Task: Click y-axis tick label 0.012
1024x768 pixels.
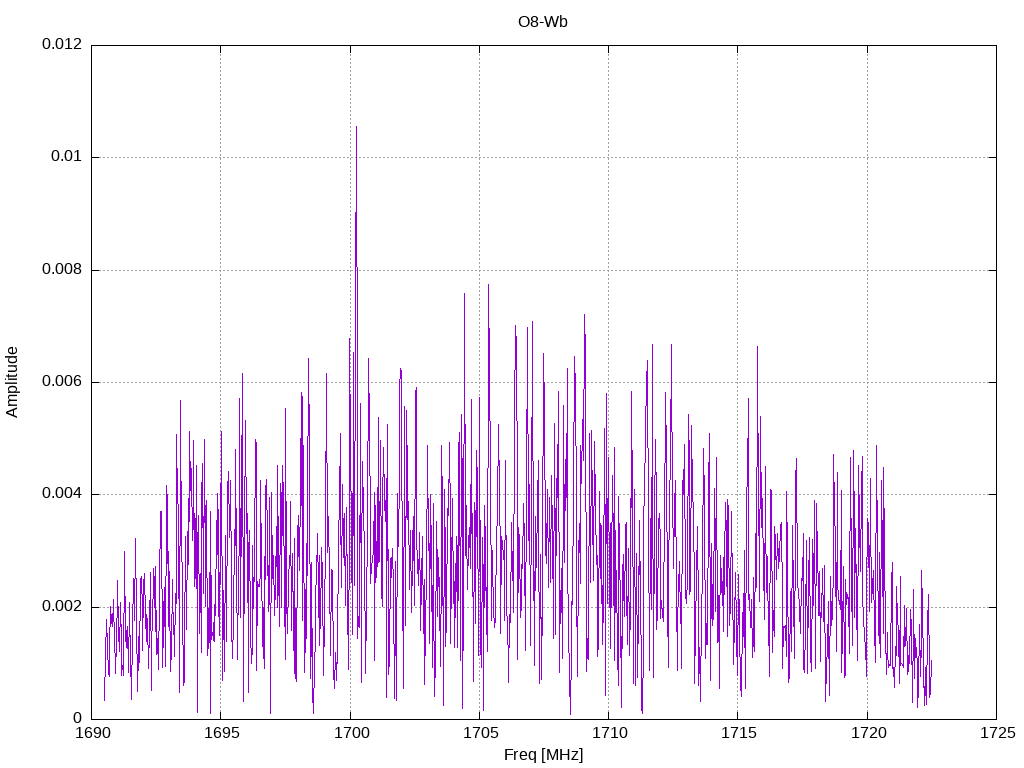Action: click(x=62, y=44)
